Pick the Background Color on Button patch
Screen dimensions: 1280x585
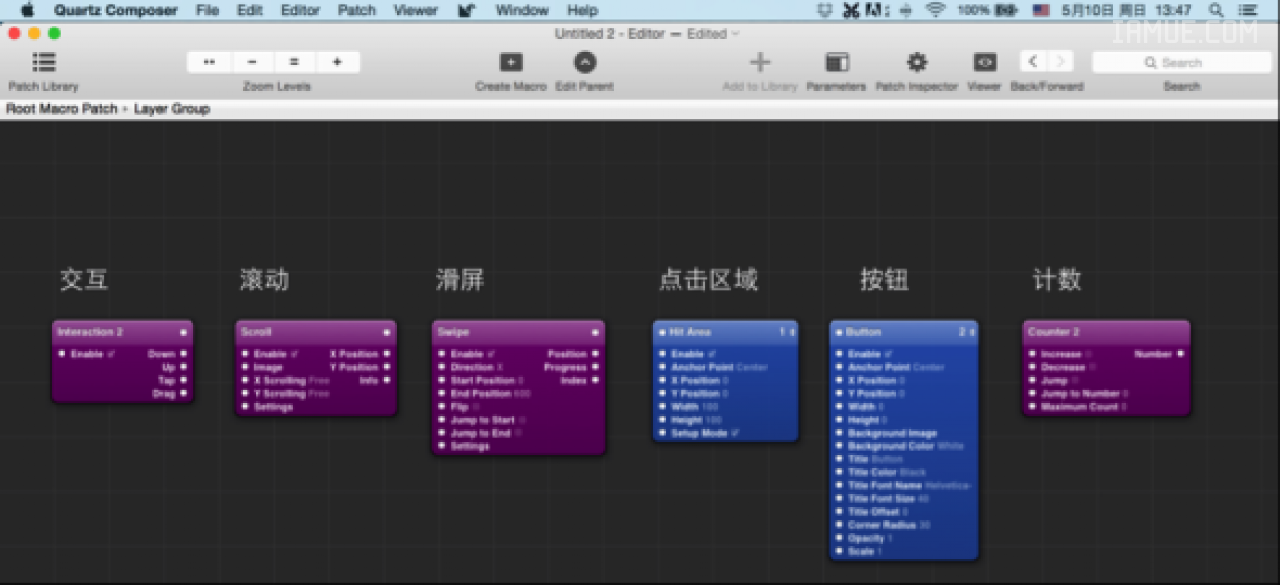951,446
